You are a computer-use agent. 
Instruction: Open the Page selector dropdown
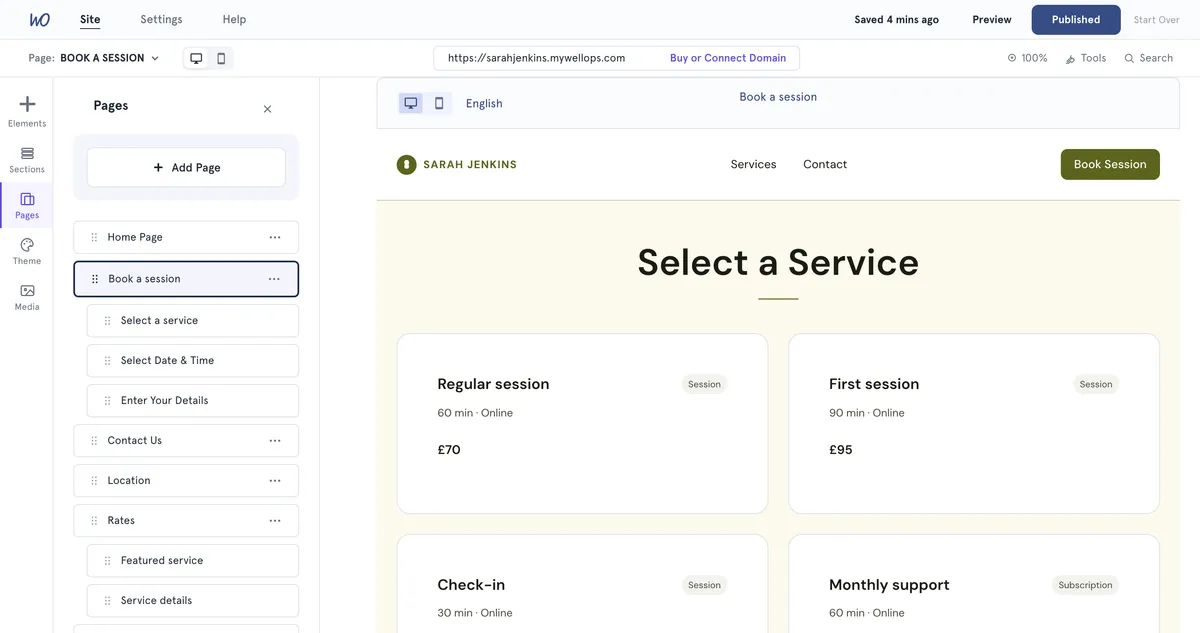[94, 58]
